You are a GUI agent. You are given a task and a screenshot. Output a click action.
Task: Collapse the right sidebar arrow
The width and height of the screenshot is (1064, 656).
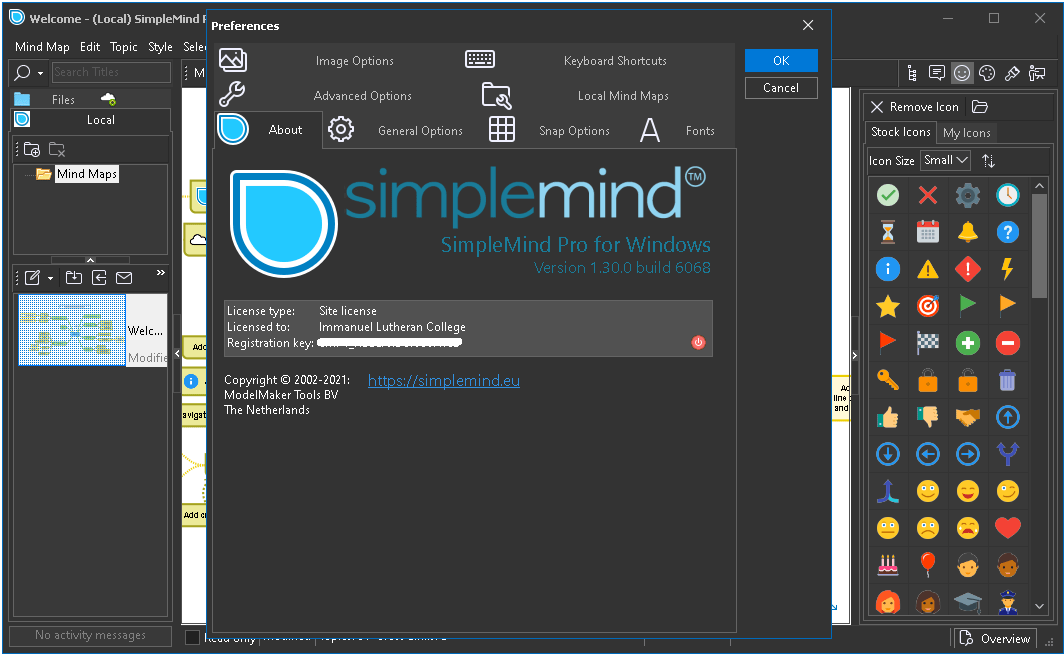tap(854, 355)
